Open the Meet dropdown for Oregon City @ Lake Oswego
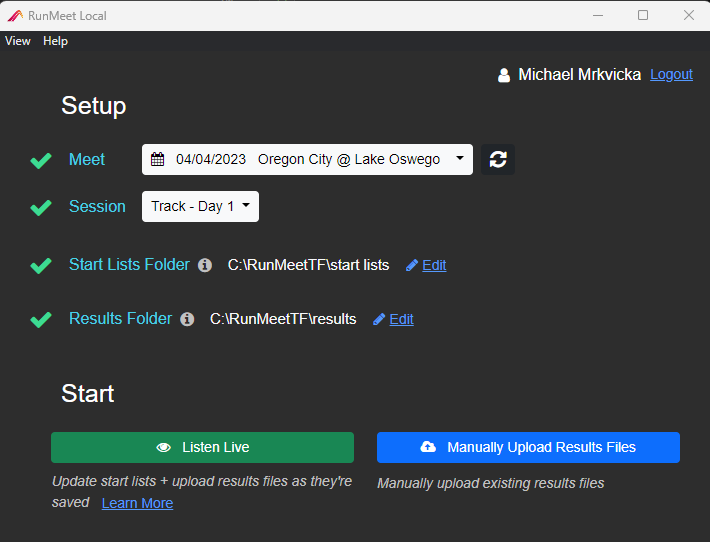The height and width of the screenshot is (542, 710). pos(307,159)
